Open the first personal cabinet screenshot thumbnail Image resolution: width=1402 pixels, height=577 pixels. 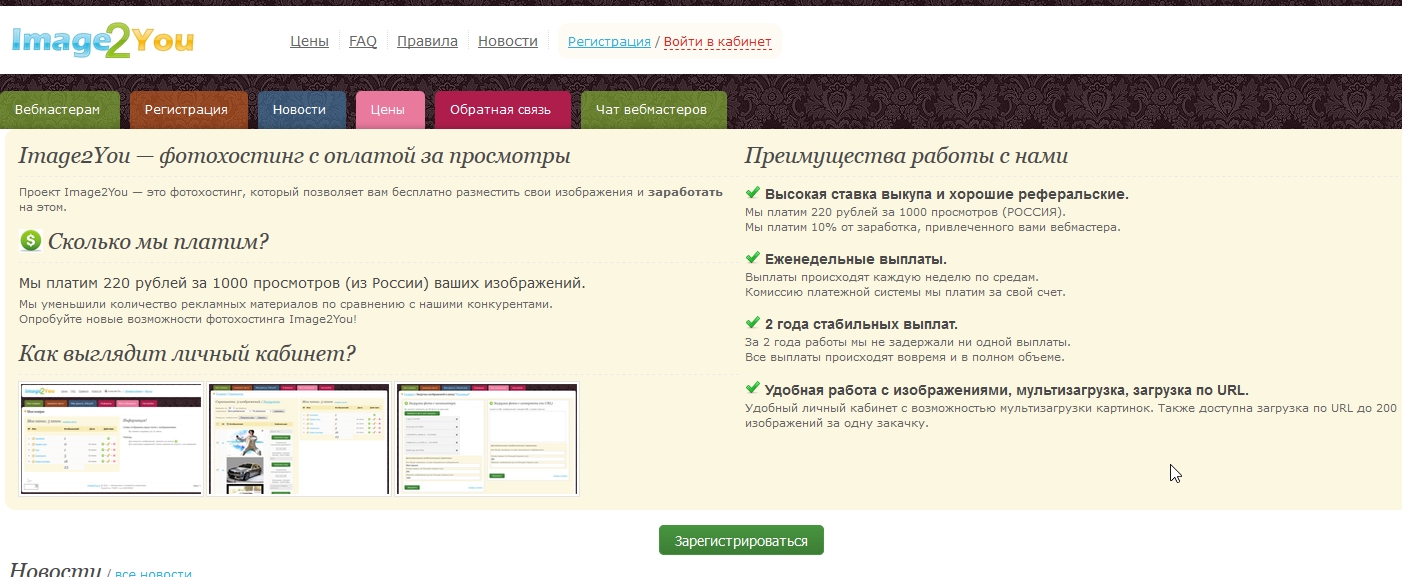point(112,438)
